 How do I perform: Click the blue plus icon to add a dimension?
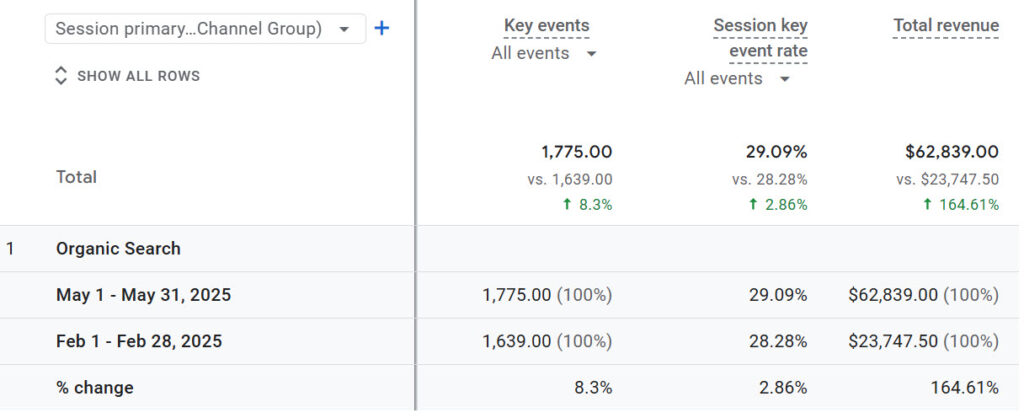coord(381,29)
